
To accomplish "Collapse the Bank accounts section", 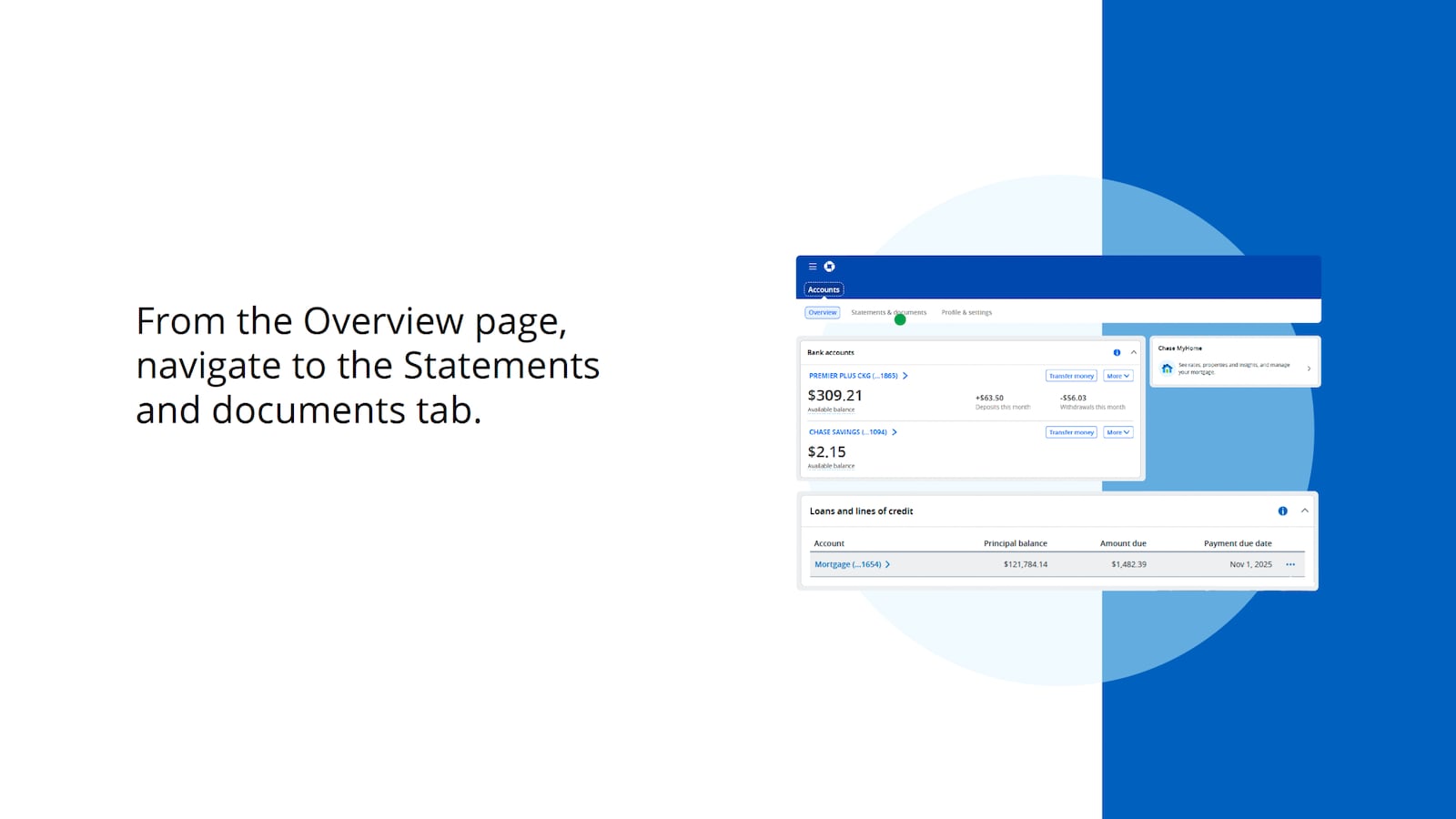I will [1133, 352].
